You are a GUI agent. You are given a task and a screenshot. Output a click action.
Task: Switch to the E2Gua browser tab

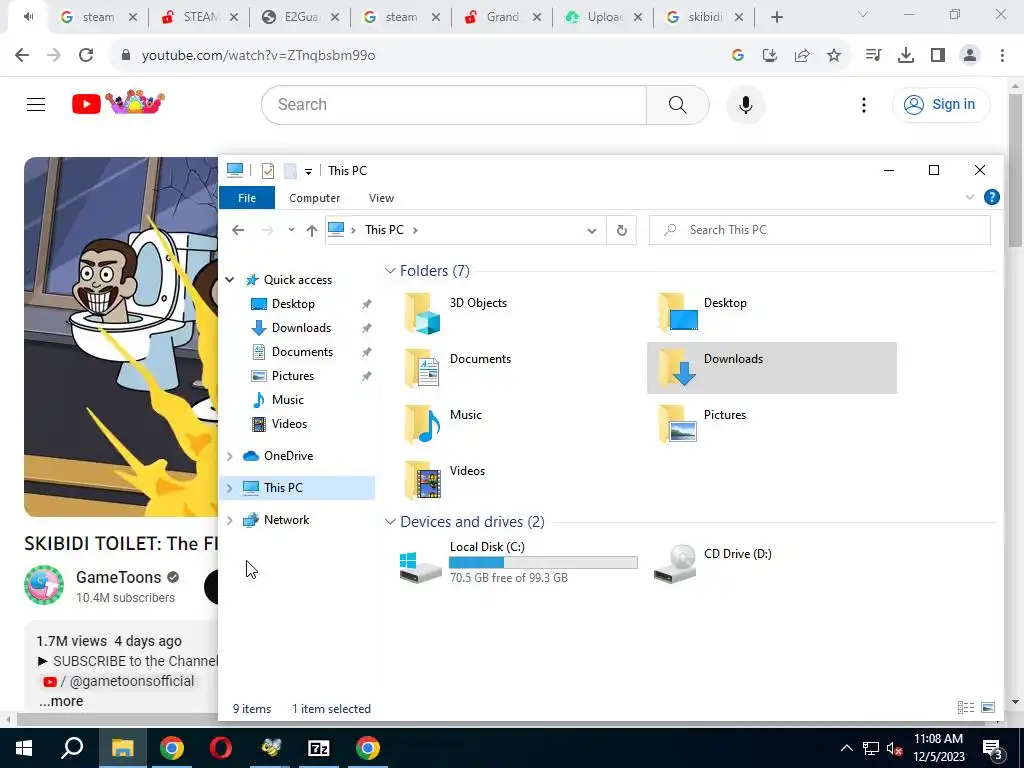[x=300, y=17]
